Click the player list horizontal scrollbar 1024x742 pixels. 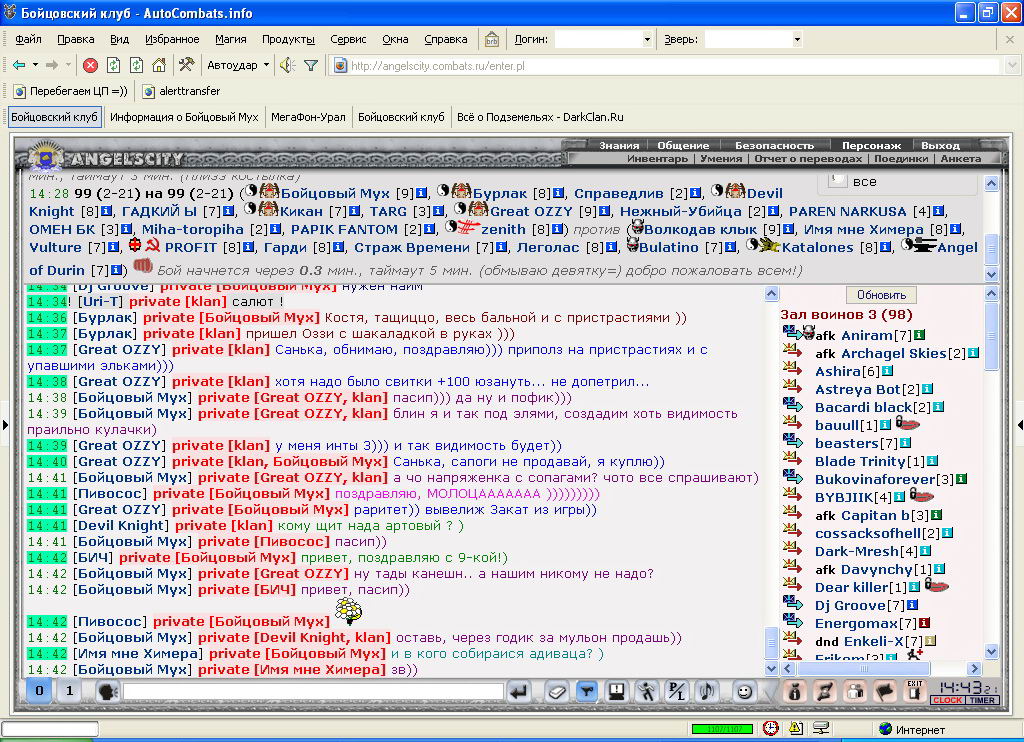click(x=882, y=669)
